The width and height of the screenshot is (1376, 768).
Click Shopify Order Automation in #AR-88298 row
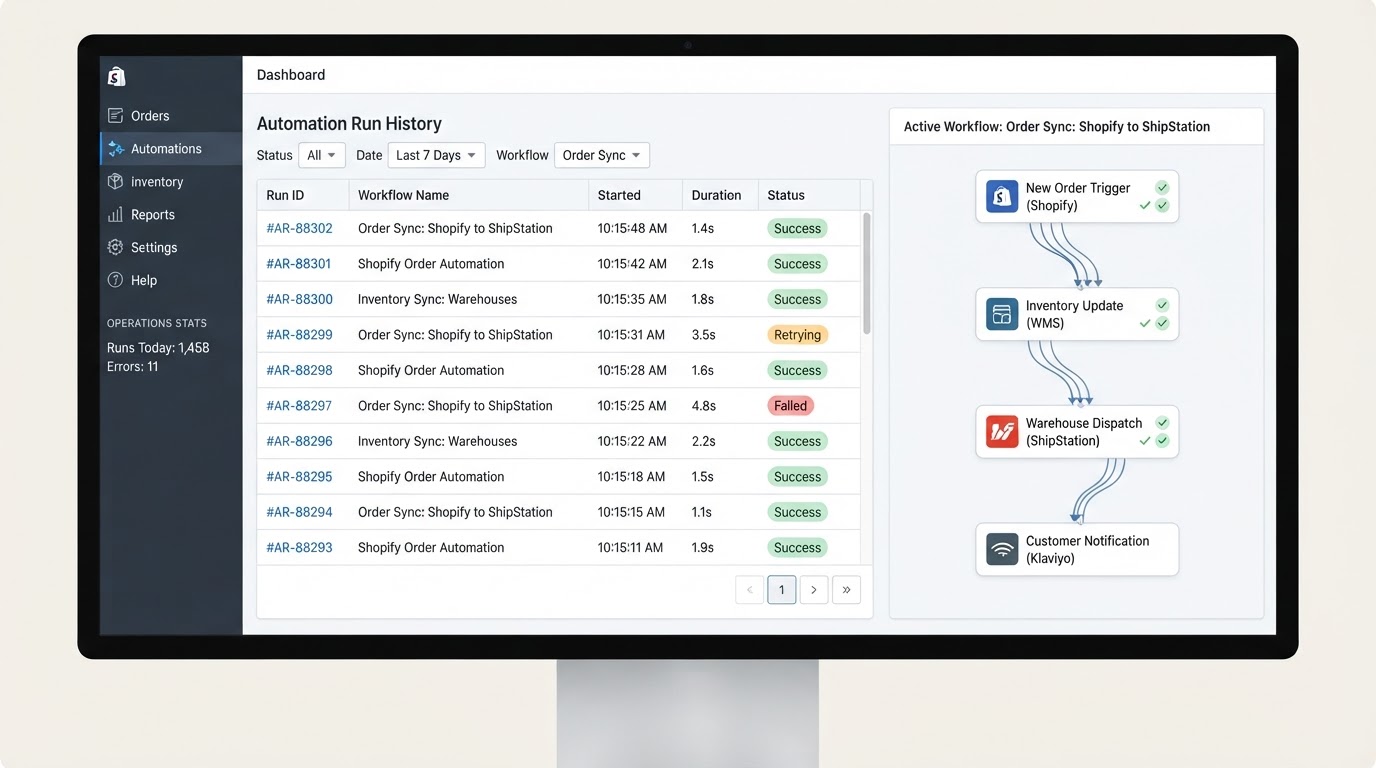(431, 370)
